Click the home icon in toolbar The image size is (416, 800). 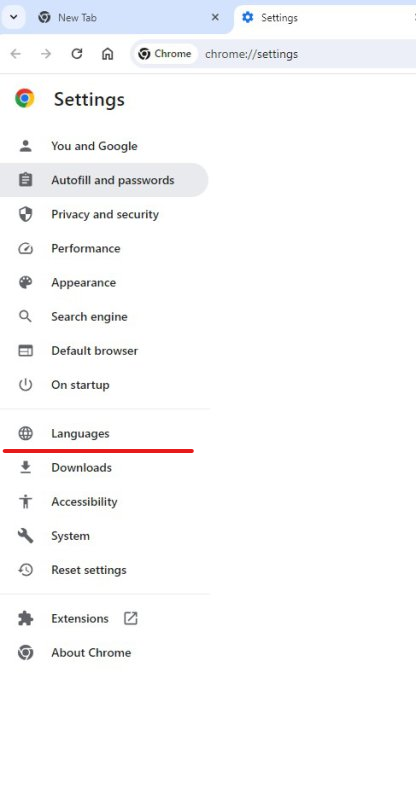[x=107, y=54]
